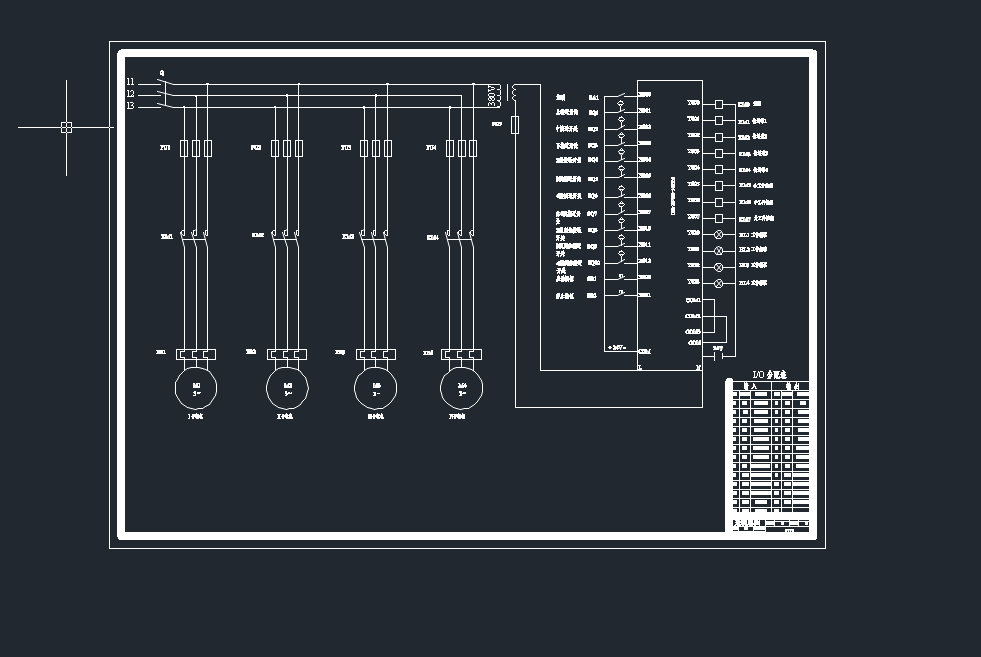Select the topmost indicator lamp symbol HL1

click(719, 235)
